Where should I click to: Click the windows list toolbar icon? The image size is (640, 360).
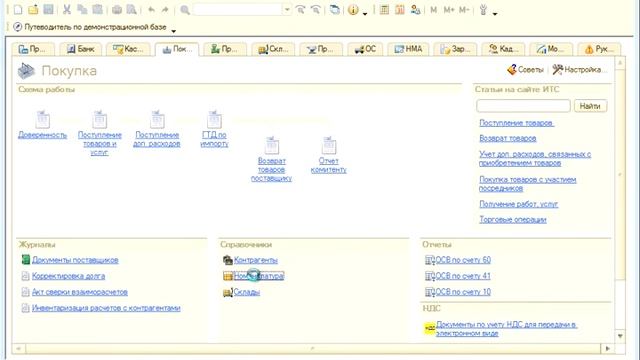pos(334,9)
